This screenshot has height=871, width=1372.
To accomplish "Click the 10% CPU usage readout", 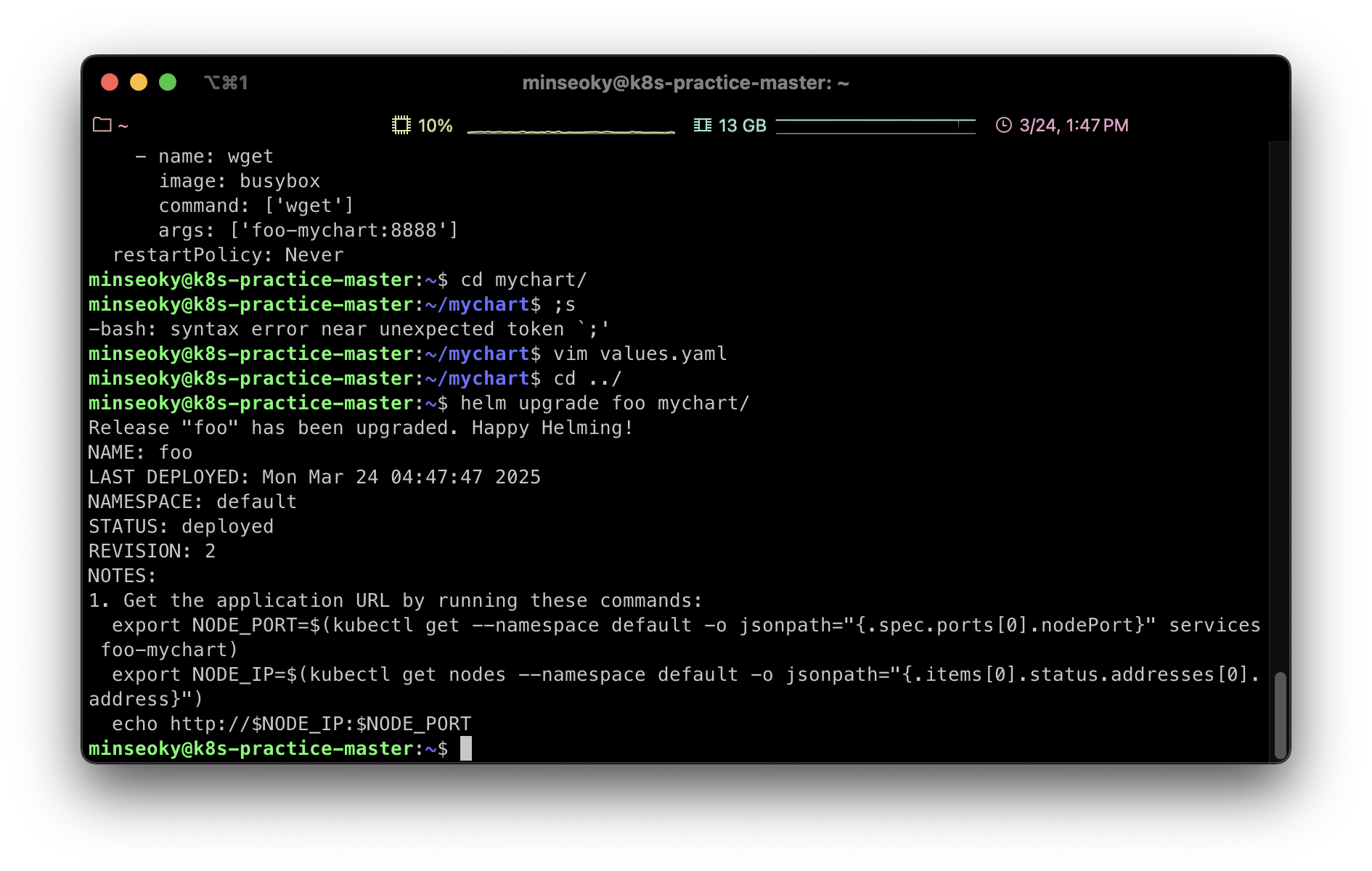I will click(435, 126).
